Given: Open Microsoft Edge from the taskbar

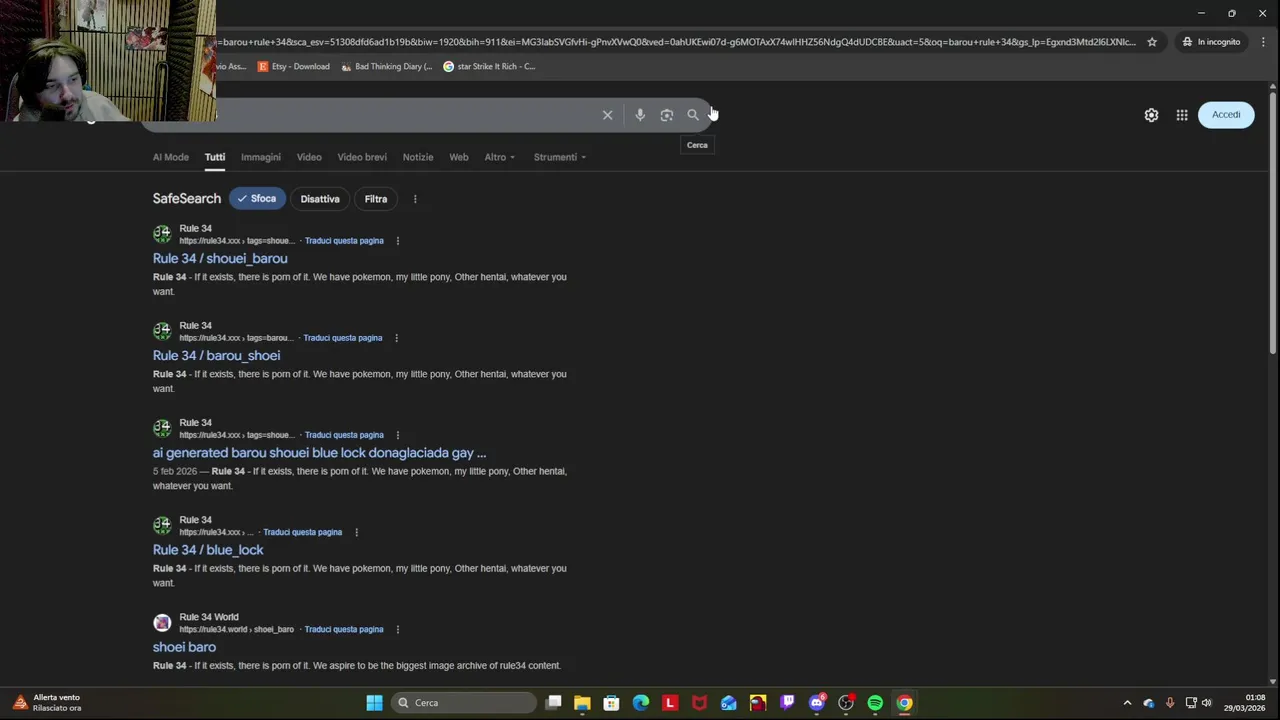Looking at the screenshot, I should click(641, 703).
